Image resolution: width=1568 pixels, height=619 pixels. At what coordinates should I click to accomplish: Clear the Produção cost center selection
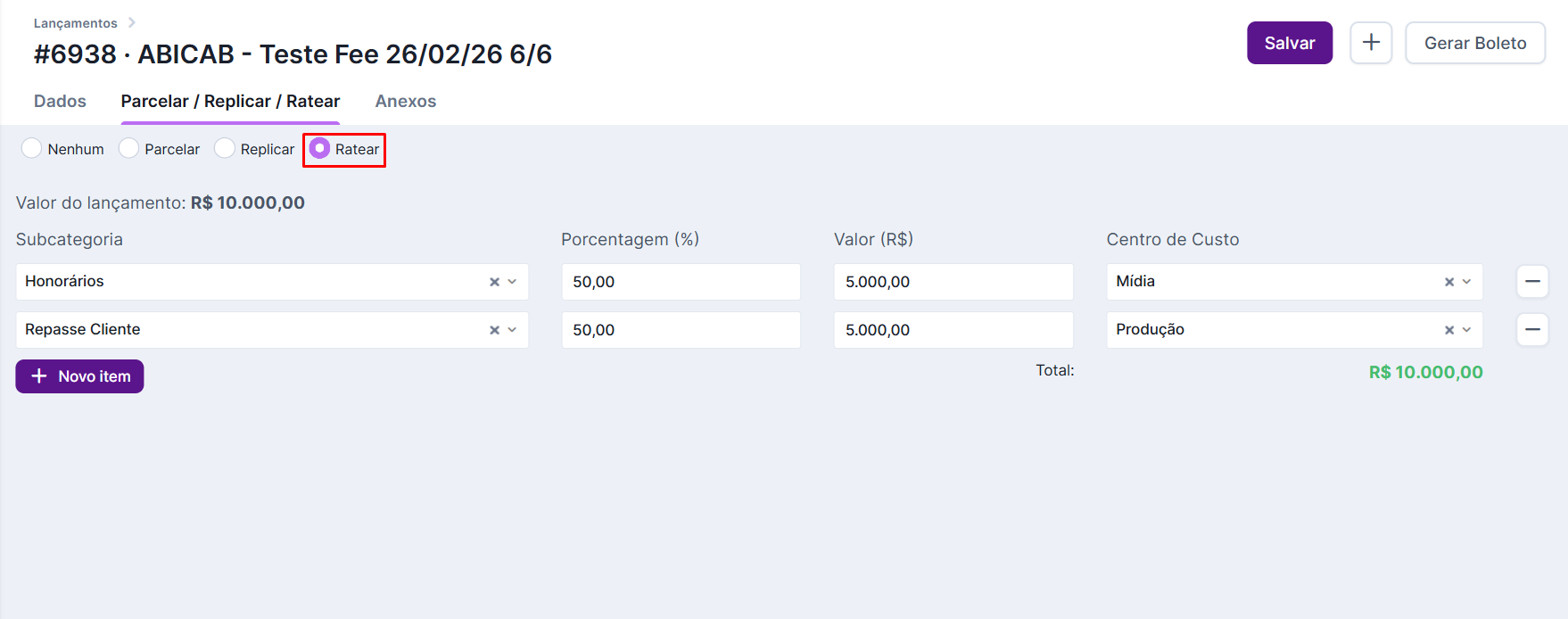click(x=1449, y=330)
